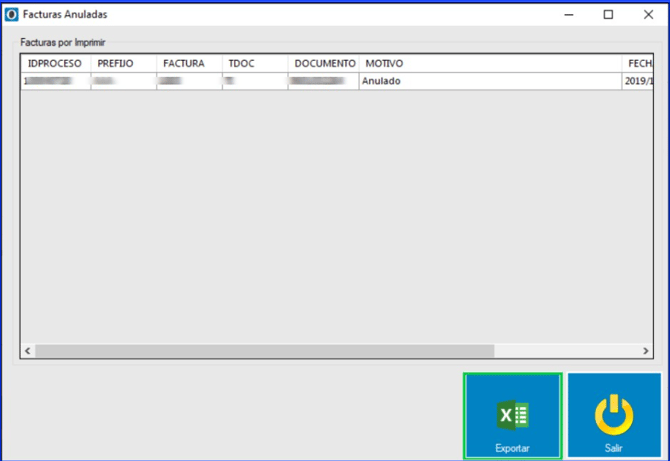Select the 2019 date cell in first row
Viewport: 670px width, 461px height.
tap(638, 81)
